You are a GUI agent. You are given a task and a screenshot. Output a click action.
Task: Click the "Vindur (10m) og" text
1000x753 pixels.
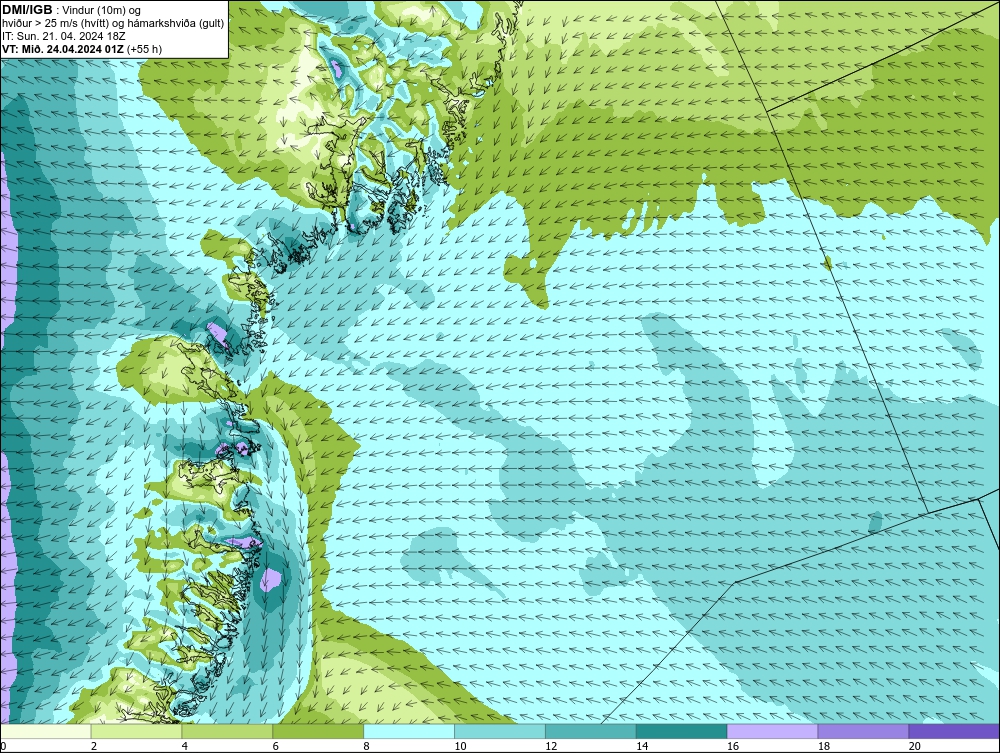102,10
